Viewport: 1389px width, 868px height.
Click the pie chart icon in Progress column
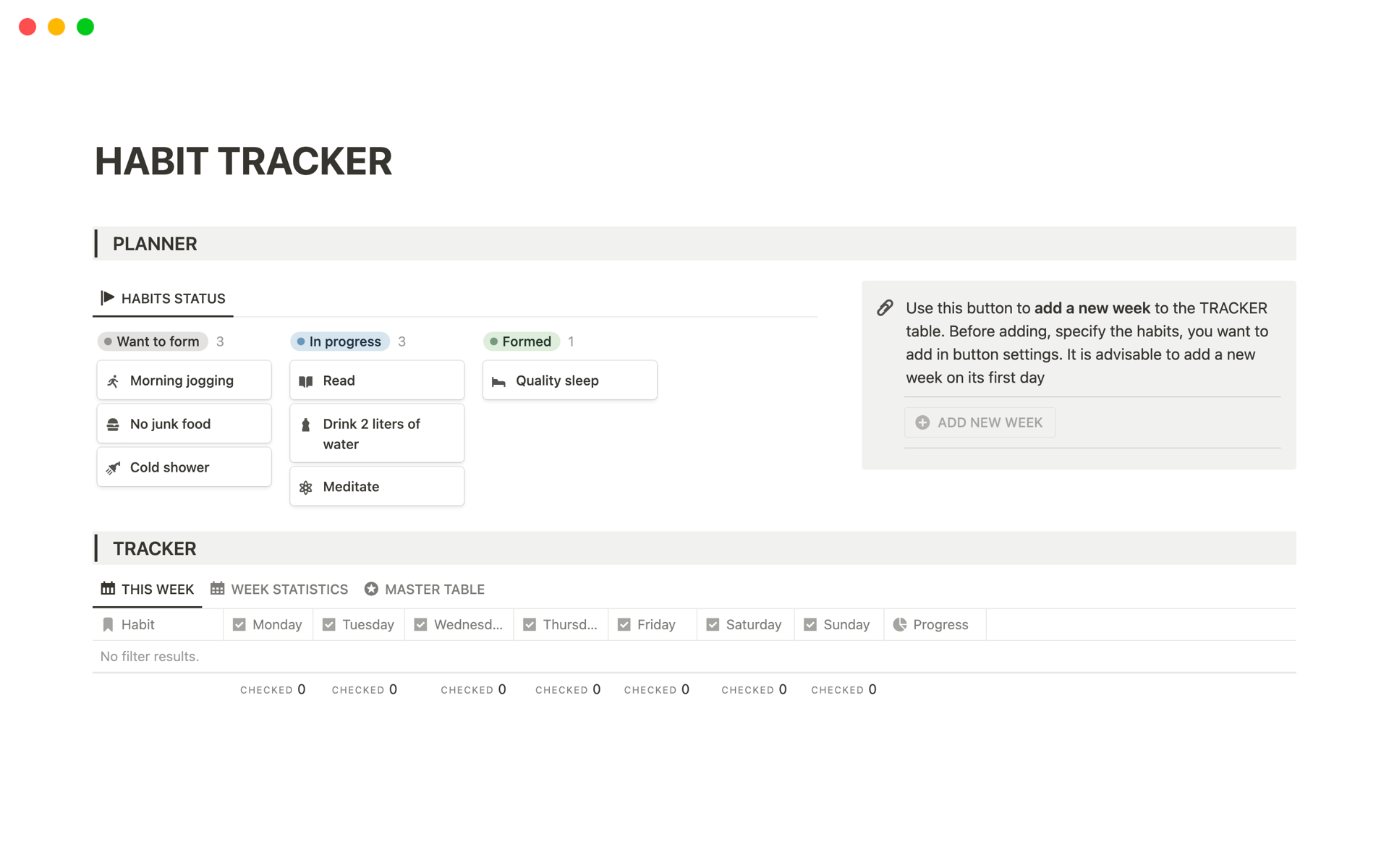point(901,624)
